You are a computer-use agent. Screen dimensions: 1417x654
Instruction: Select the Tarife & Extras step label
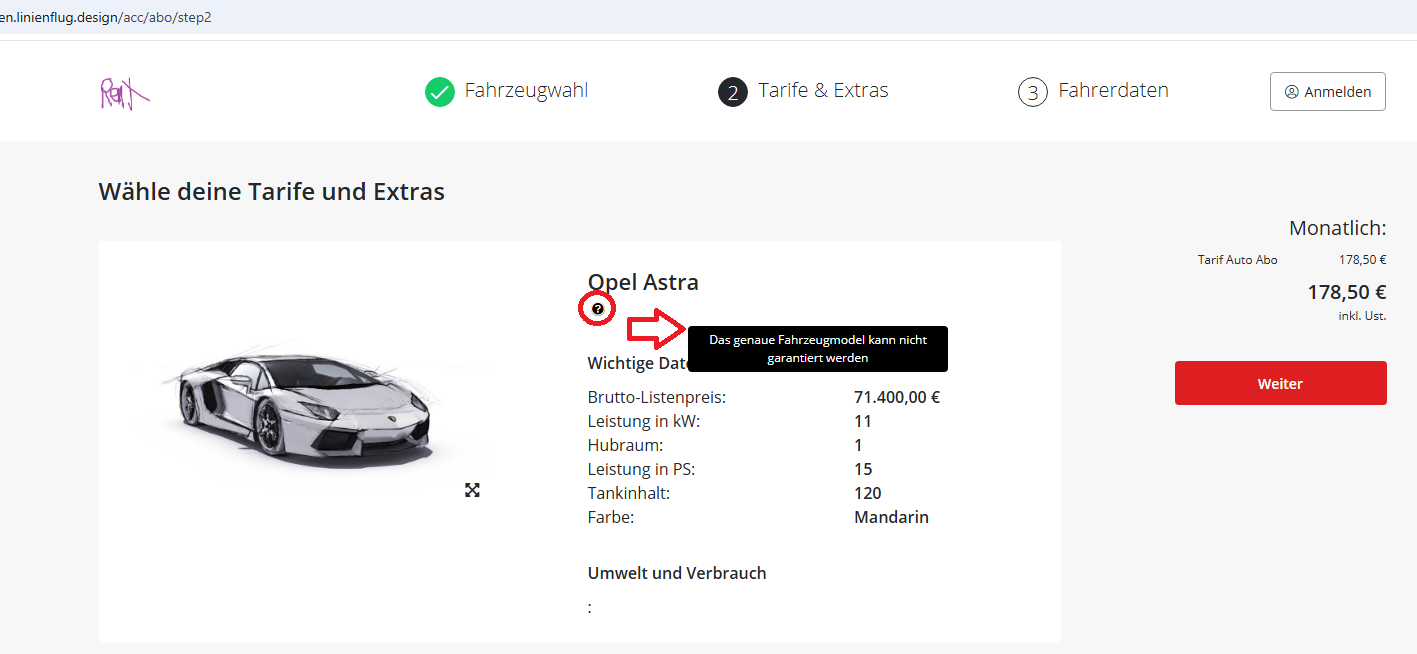(x=823, y=91)
